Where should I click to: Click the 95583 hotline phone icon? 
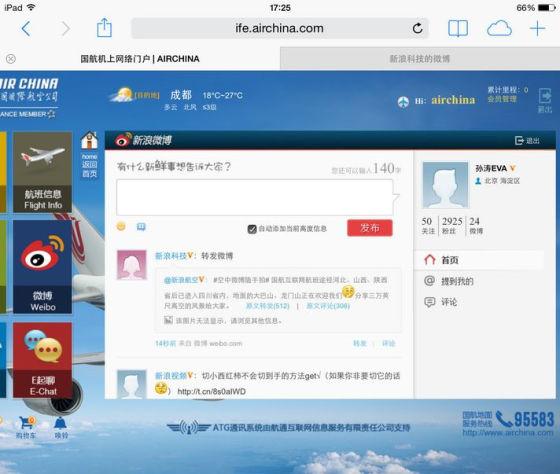pyautogui.click(x=504, y=419)
